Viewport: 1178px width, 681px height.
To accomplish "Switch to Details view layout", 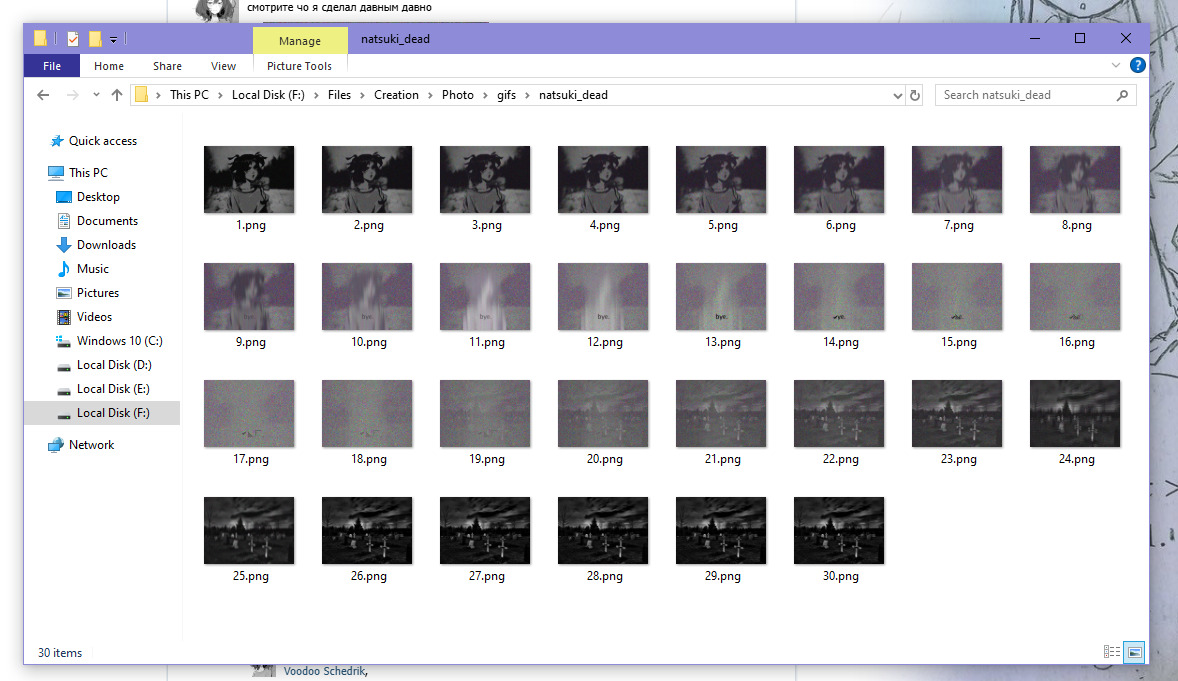I will 1112,652.
